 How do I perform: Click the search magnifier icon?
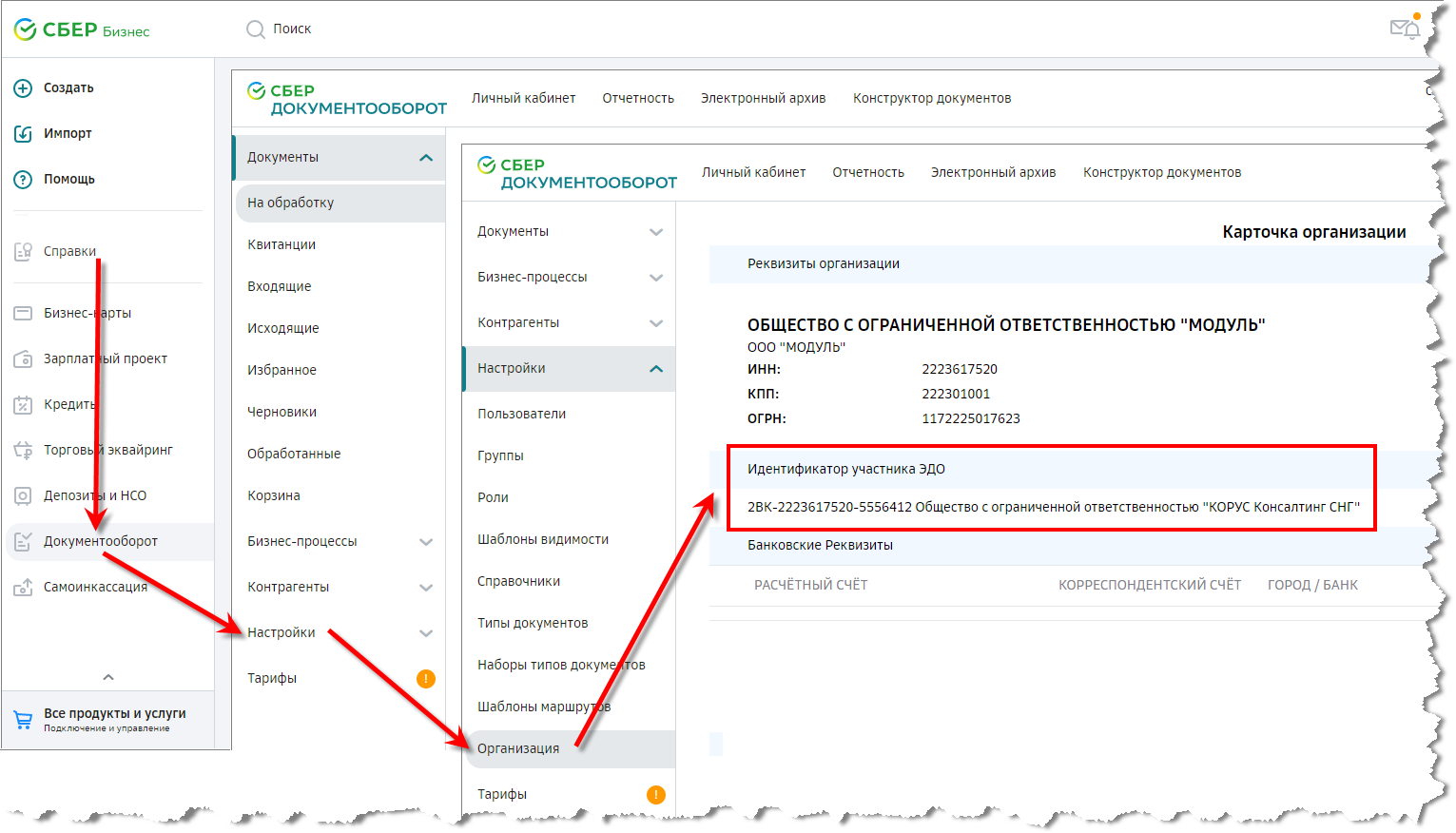click(x=255, y=29)
